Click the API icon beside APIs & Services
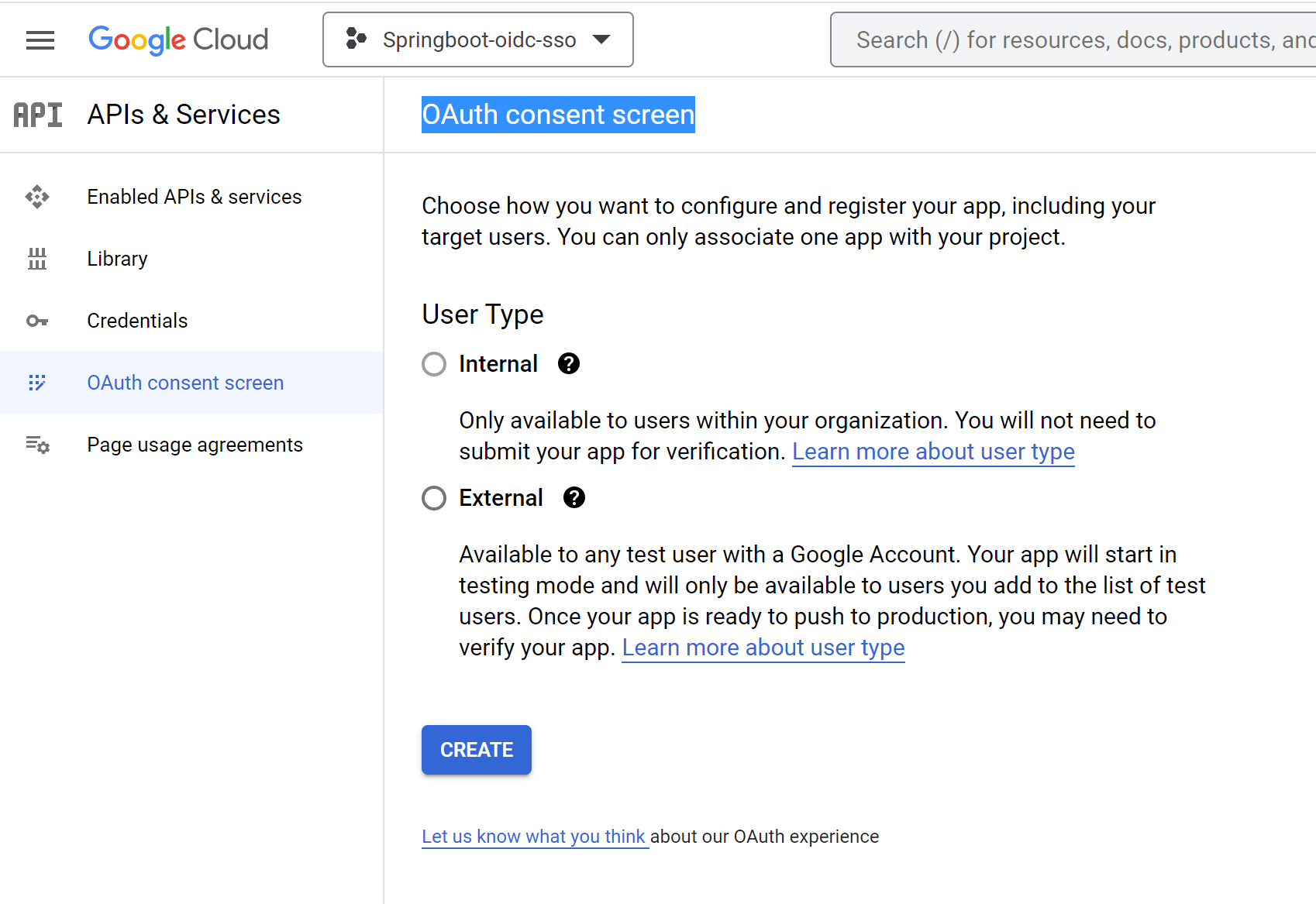The height and width of the screenshot is (904, 1316). click(x=38, y=115)
